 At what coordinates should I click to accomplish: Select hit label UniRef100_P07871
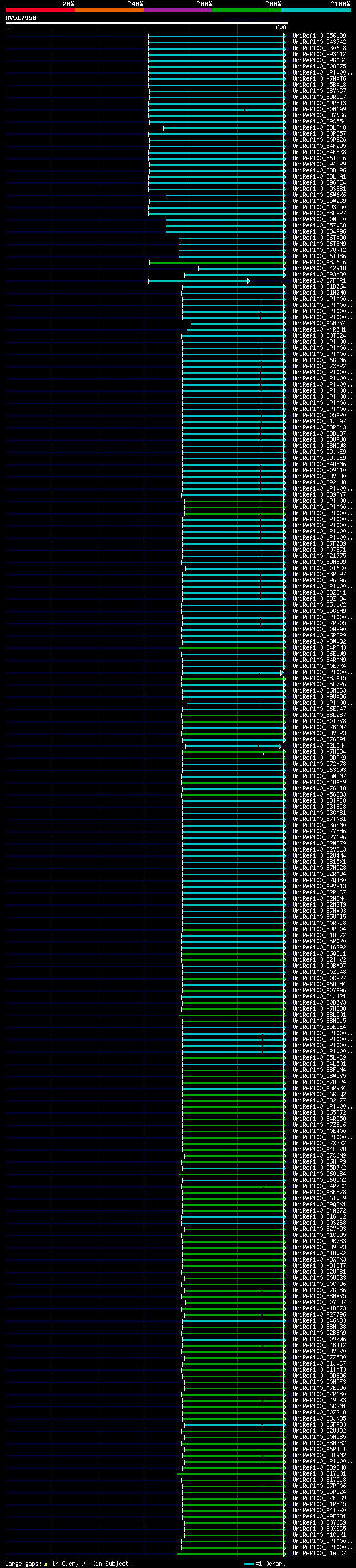(x=319, y=550)
